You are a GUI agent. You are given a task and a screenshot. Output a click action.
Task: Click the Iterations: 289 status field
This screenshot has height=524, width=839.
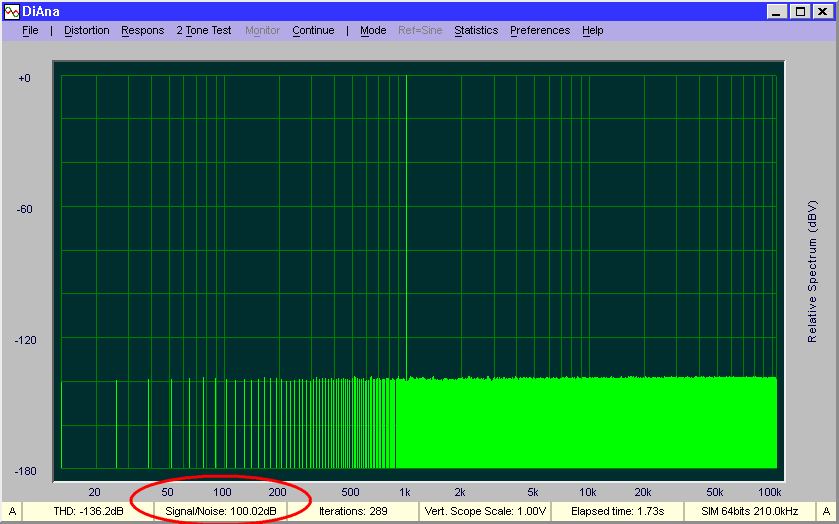[x=353, y=511]
